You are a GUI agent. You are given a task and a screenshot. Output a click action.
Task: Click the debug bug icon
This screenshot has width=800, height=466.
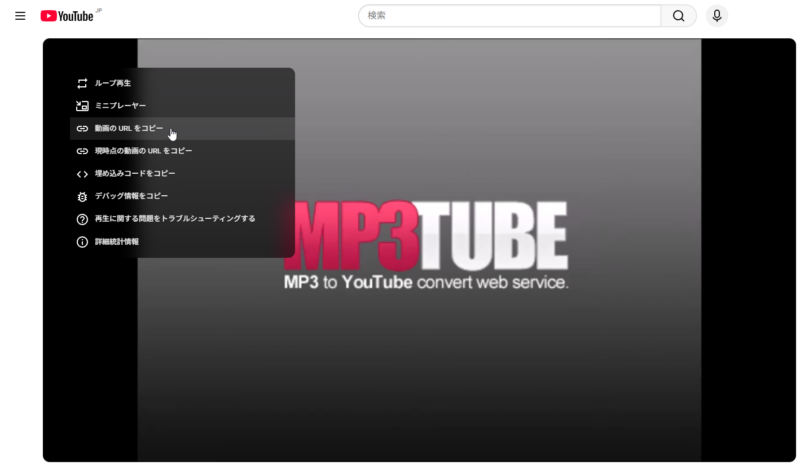[x=82, y=197]
